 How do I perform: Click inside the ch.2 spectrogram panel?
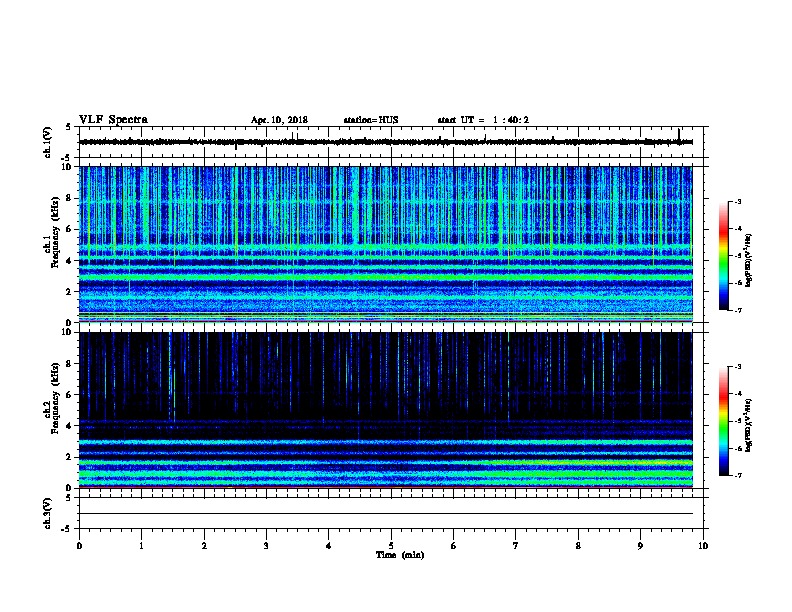point(386,410)
